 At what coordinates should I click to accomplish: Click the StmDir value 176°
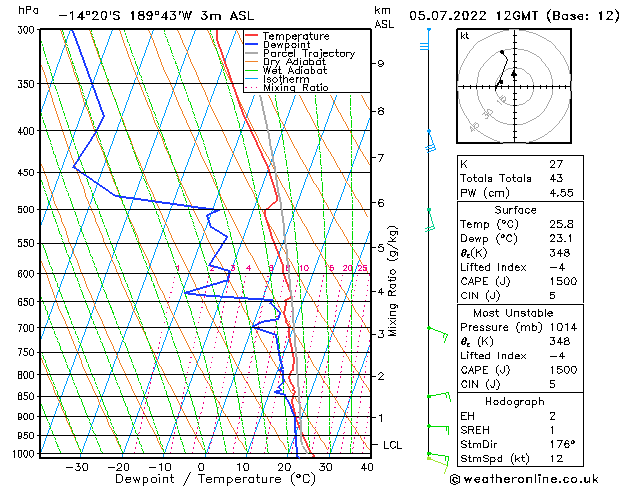point(562,444)
